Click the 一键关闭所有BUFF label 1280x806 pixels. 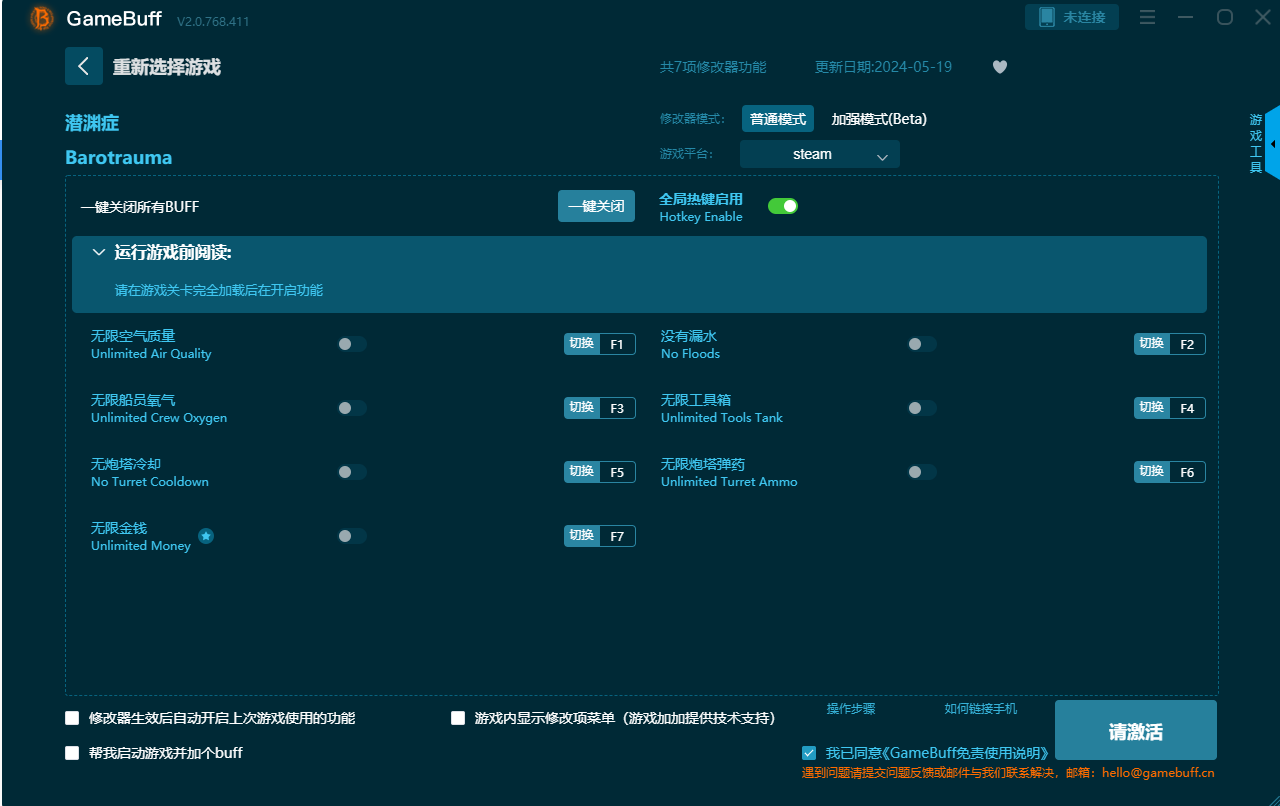click(x=140, y=207)
